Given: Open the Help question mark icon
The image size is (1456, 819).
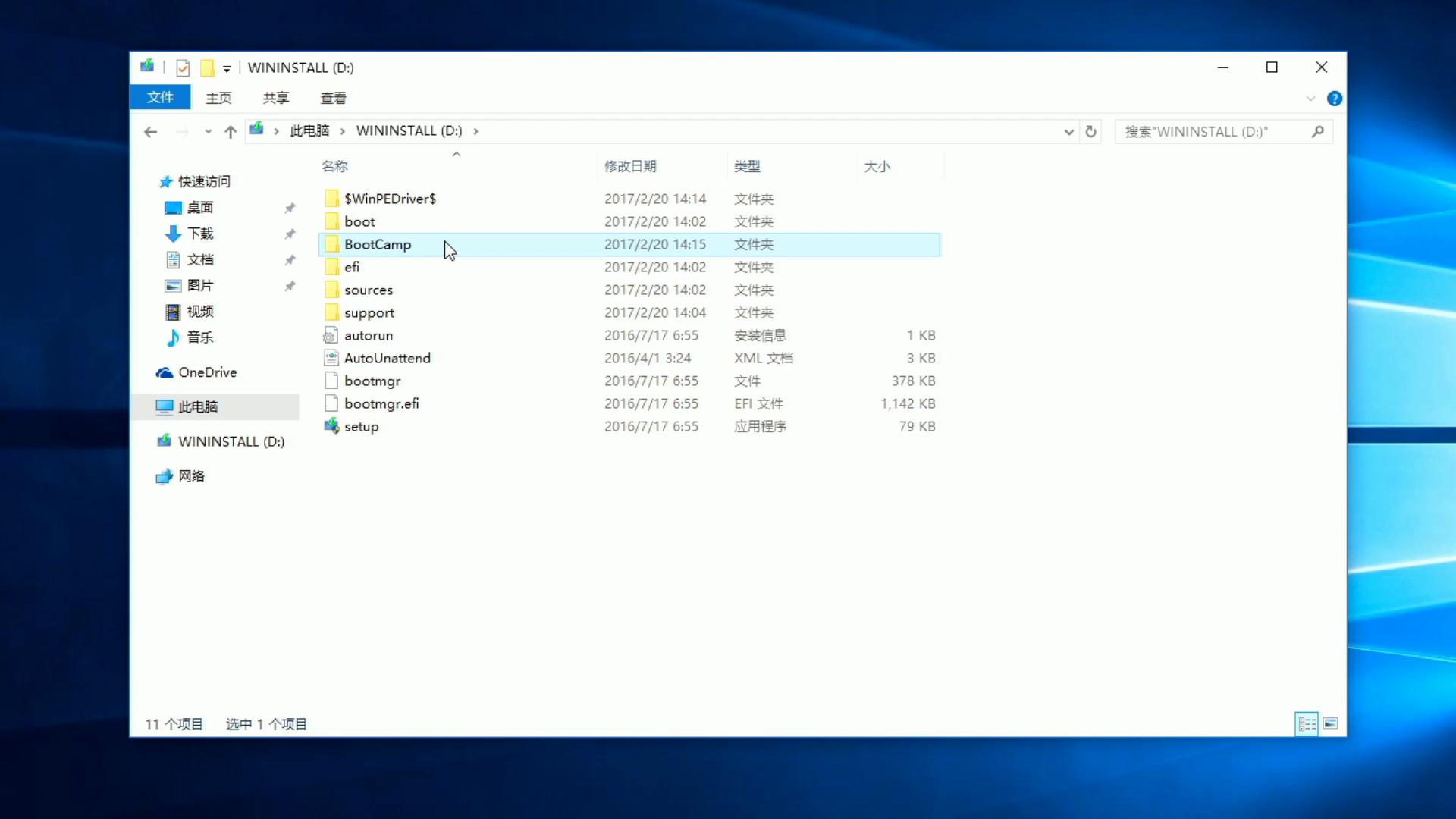Looking at the screenshot, I should pos(1334,99).
